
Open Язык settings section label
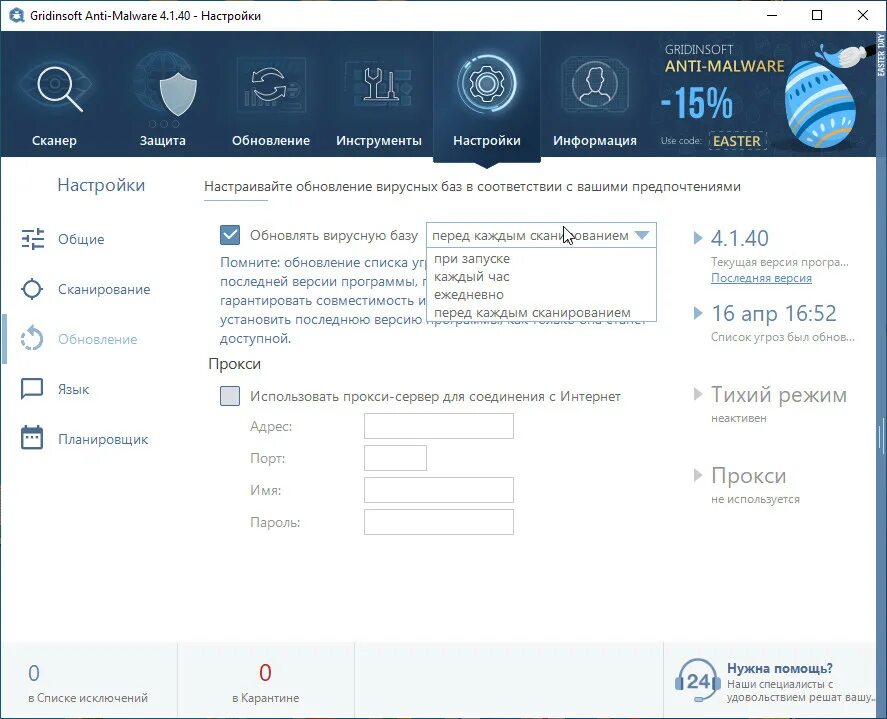[74, 389]
